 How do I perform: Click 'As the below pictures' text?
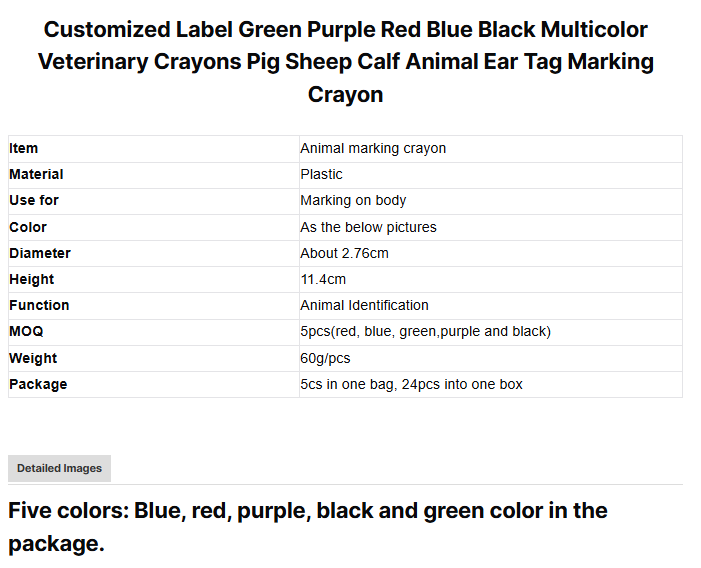pos(368,227)
